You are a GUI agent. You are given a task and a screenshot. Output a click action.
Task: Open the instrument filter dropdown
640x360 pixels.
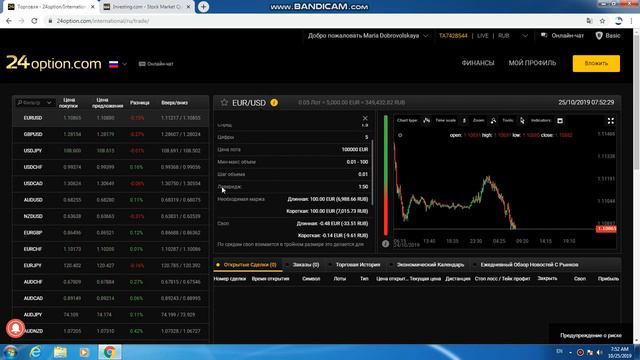coord(34,102)
